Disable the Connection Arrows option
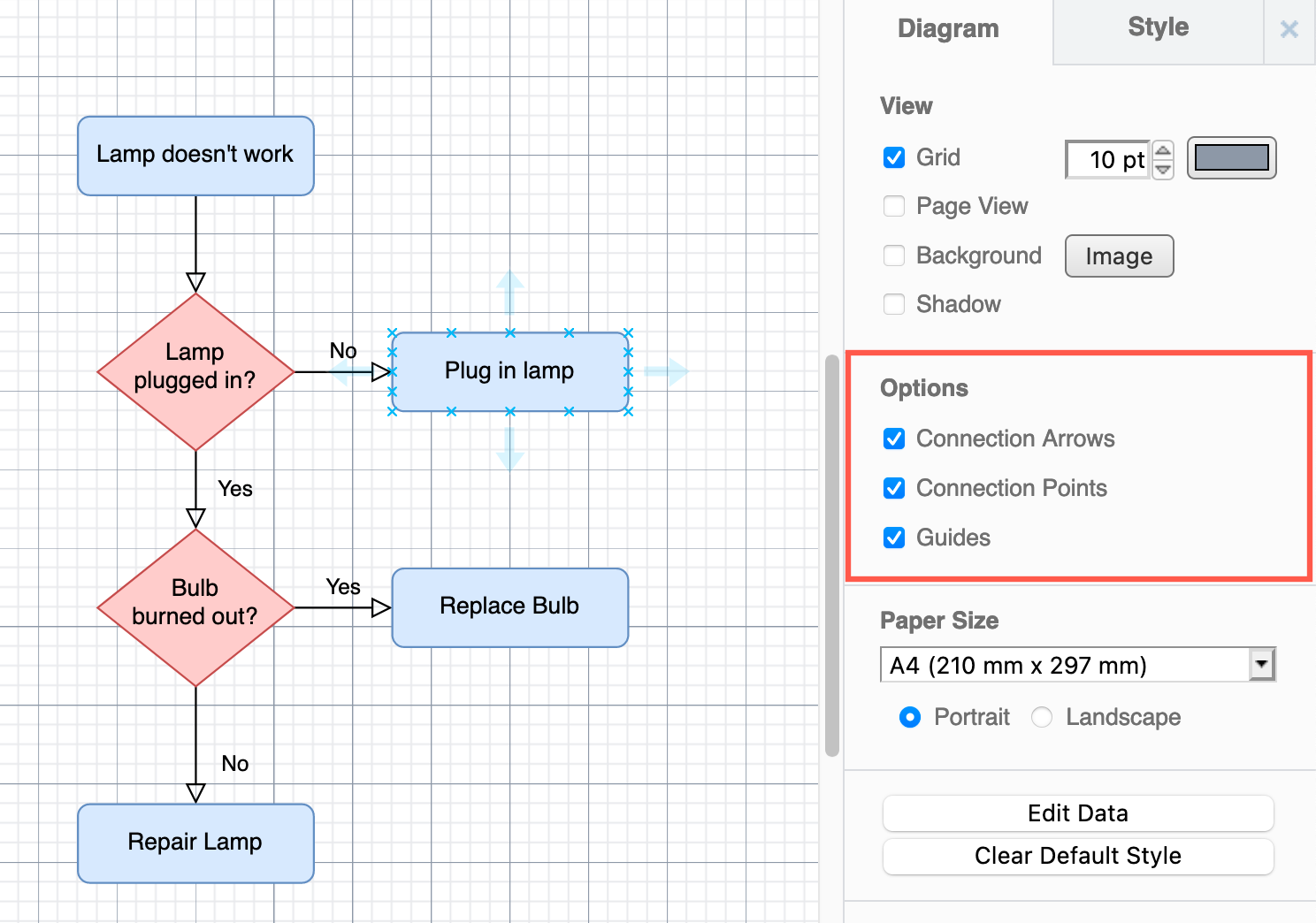Image resolution: width=1316 pixels, height=923 pixels. click(894, 439)
